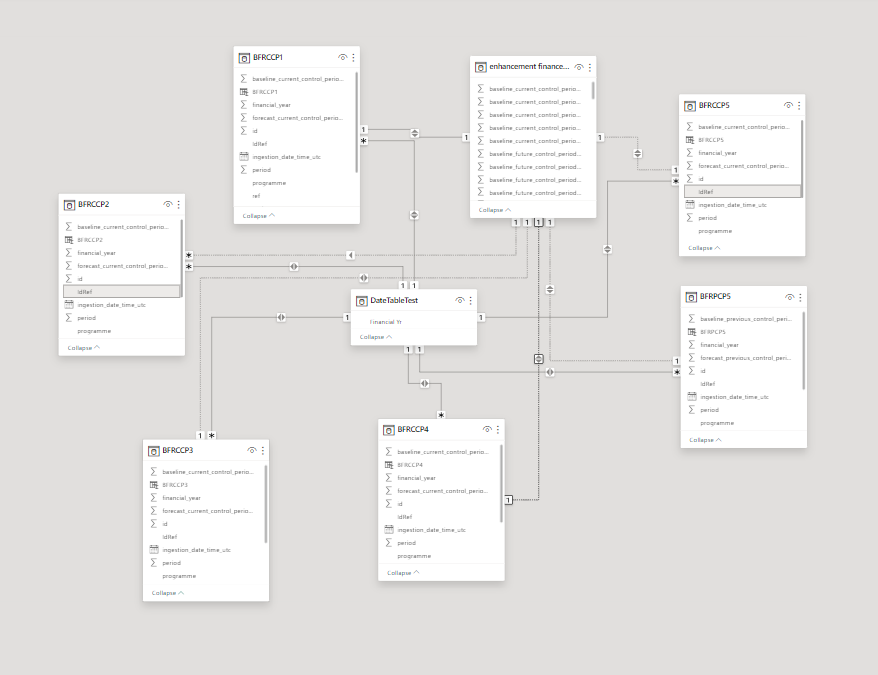Click cross-filter arrow between BFRCCP1 and enhancement finance

click(x=414, y=133)
